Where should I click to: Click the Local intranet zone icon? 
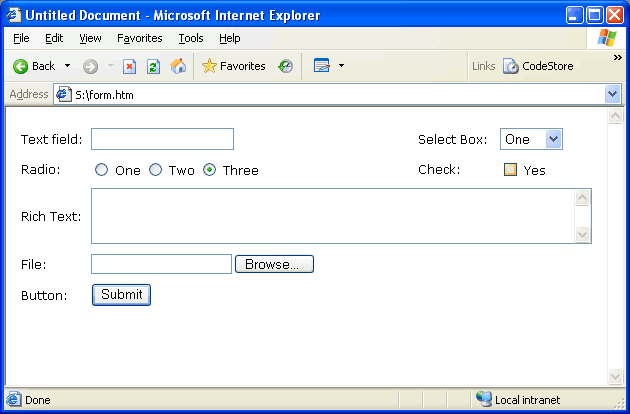484,399
